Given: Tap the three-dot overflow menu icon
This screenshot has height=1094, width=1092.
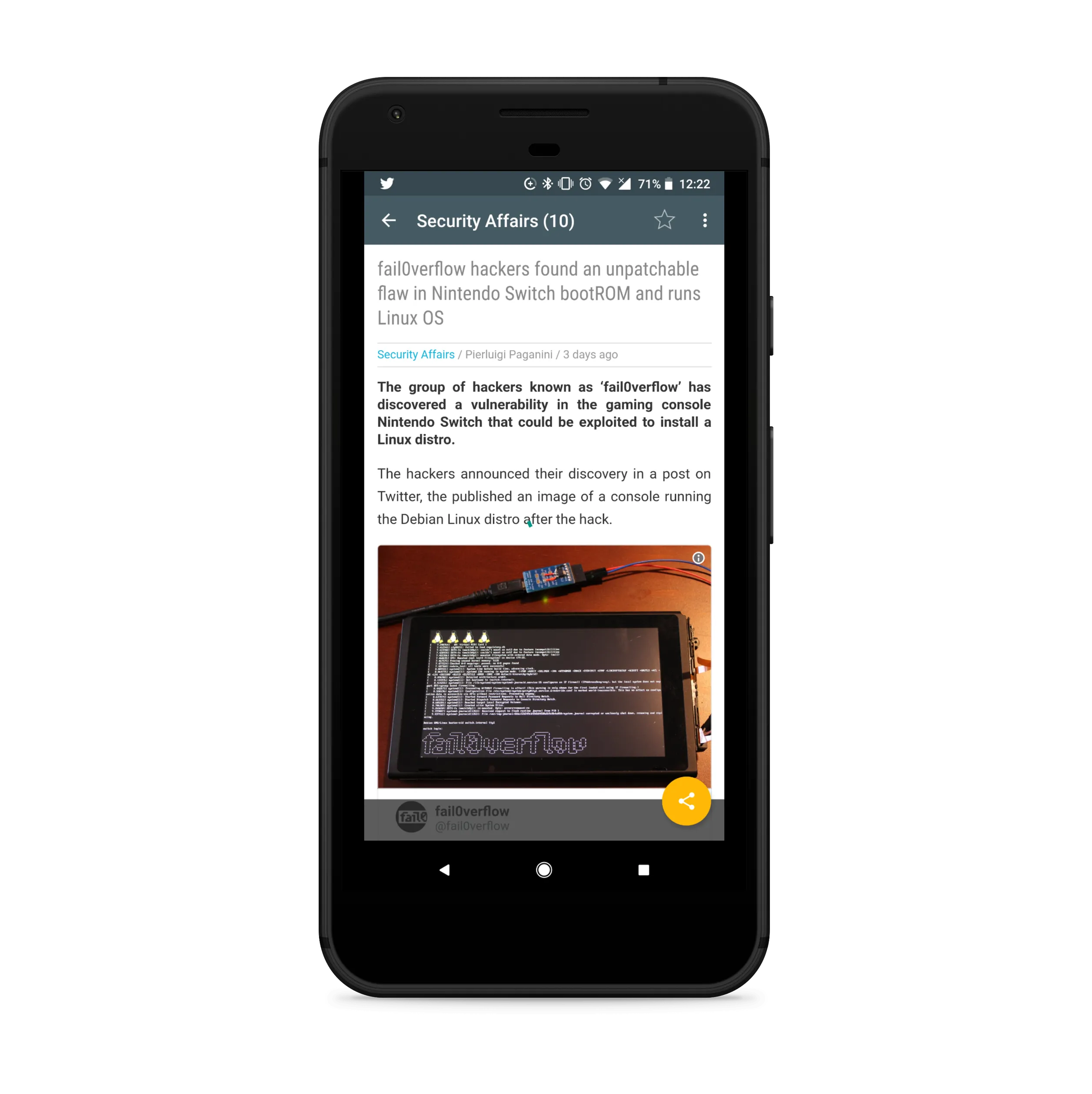Looking at the screenshot, I should (x=706, y=220).
